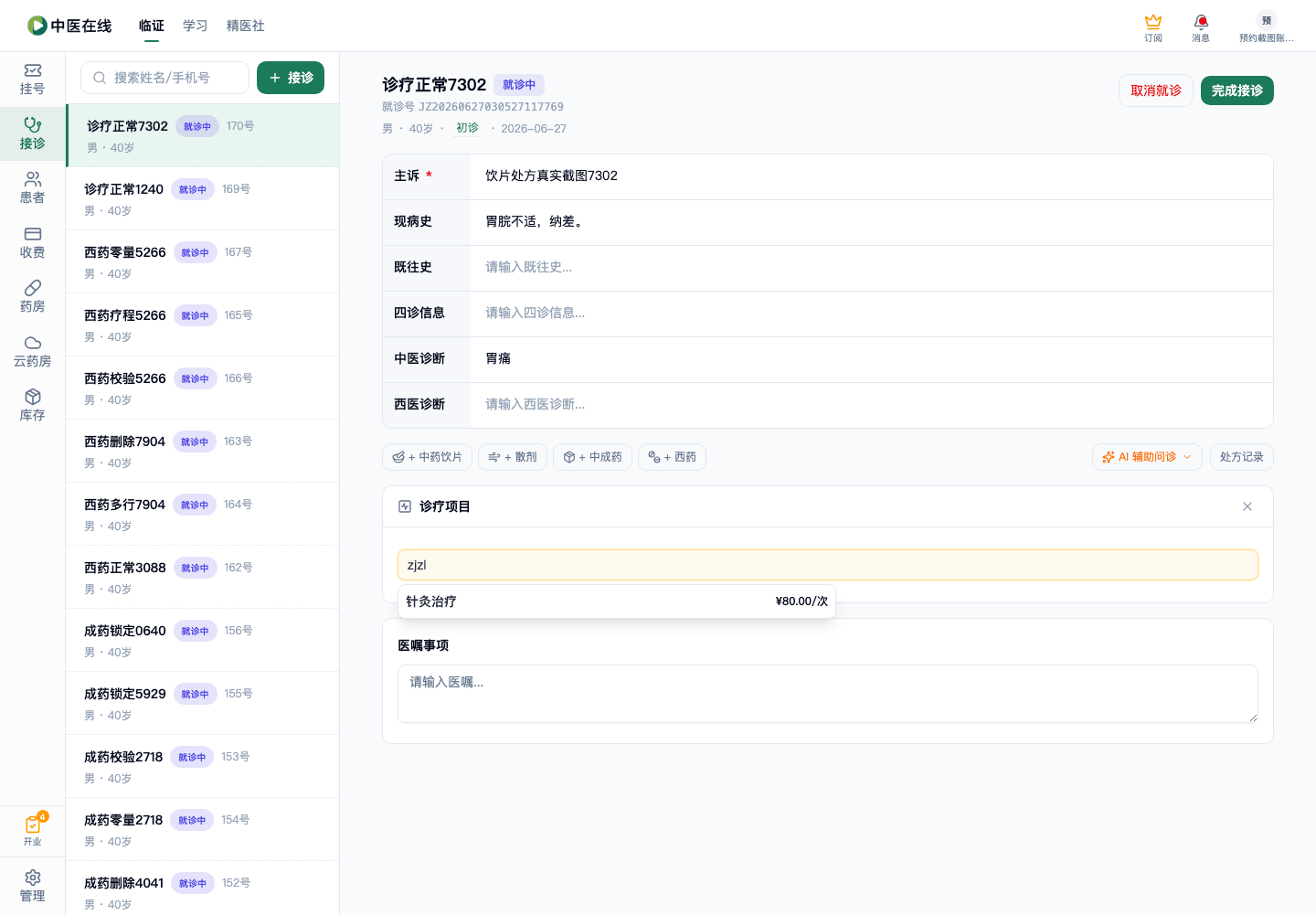The image size is (1316, 915).
Task: Open the 云药房 cloud pharmacy sidebar icon
Action: click(x=32, y=352)
